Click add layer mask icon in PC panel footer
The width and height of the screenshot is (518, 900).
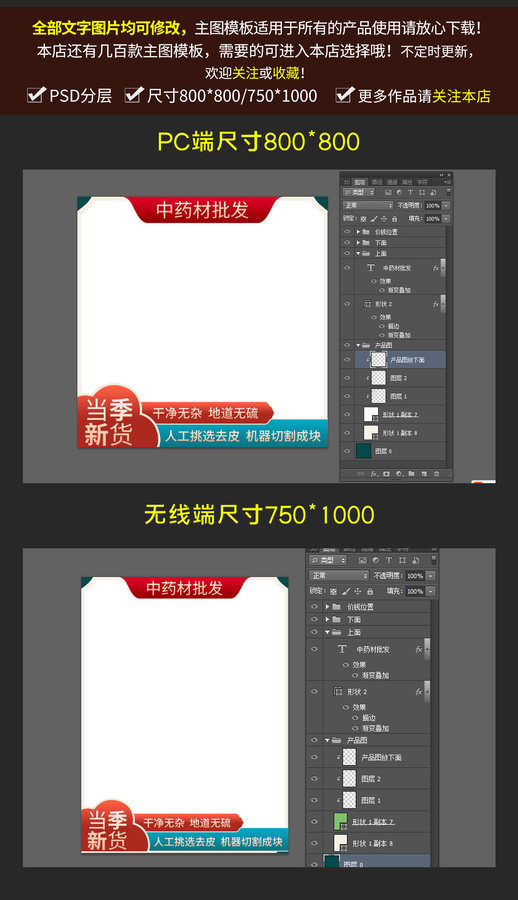coord(386,474)
